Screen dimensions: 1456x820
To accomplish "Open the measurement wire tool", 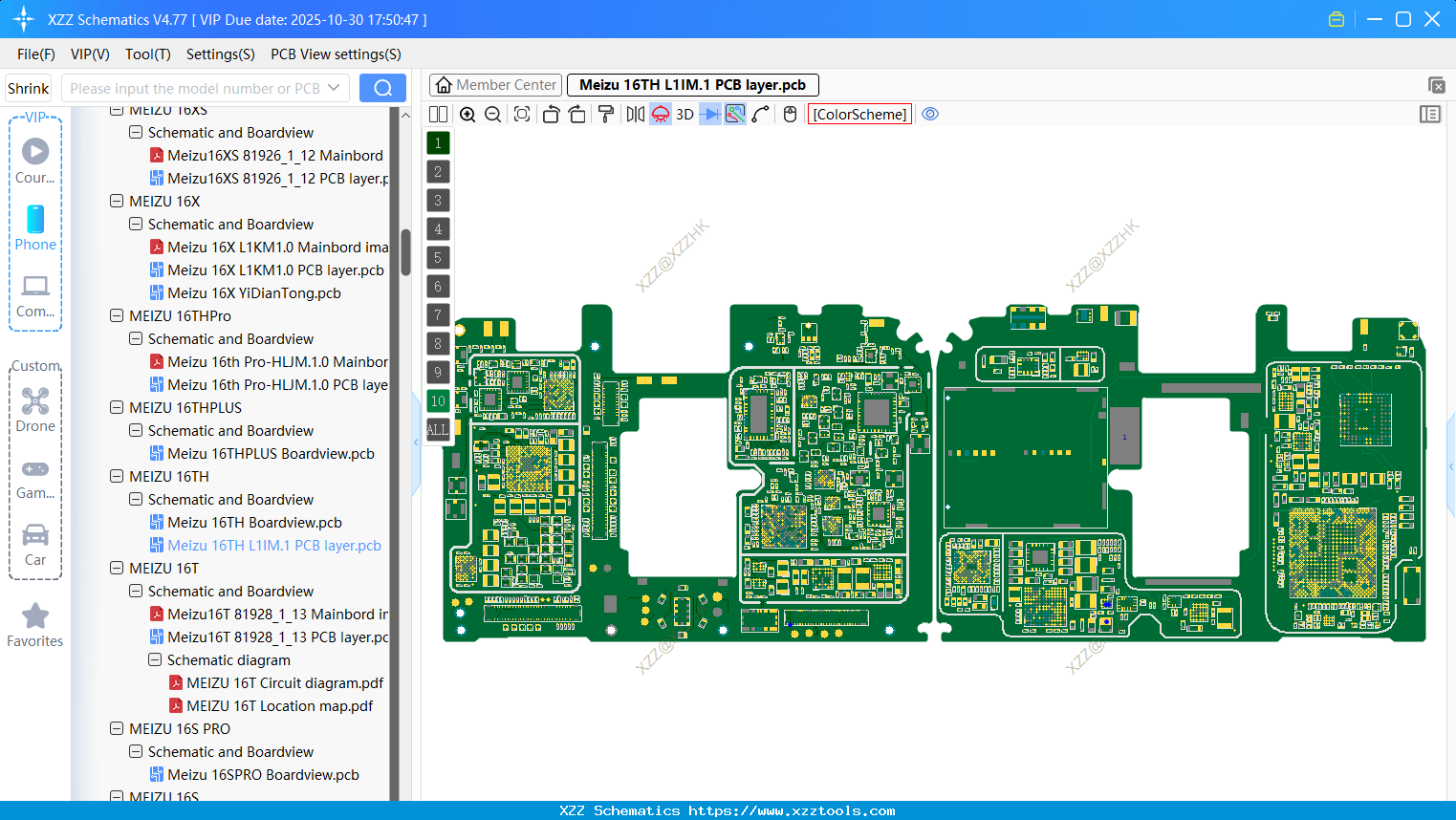I will [x=759, y=114].
